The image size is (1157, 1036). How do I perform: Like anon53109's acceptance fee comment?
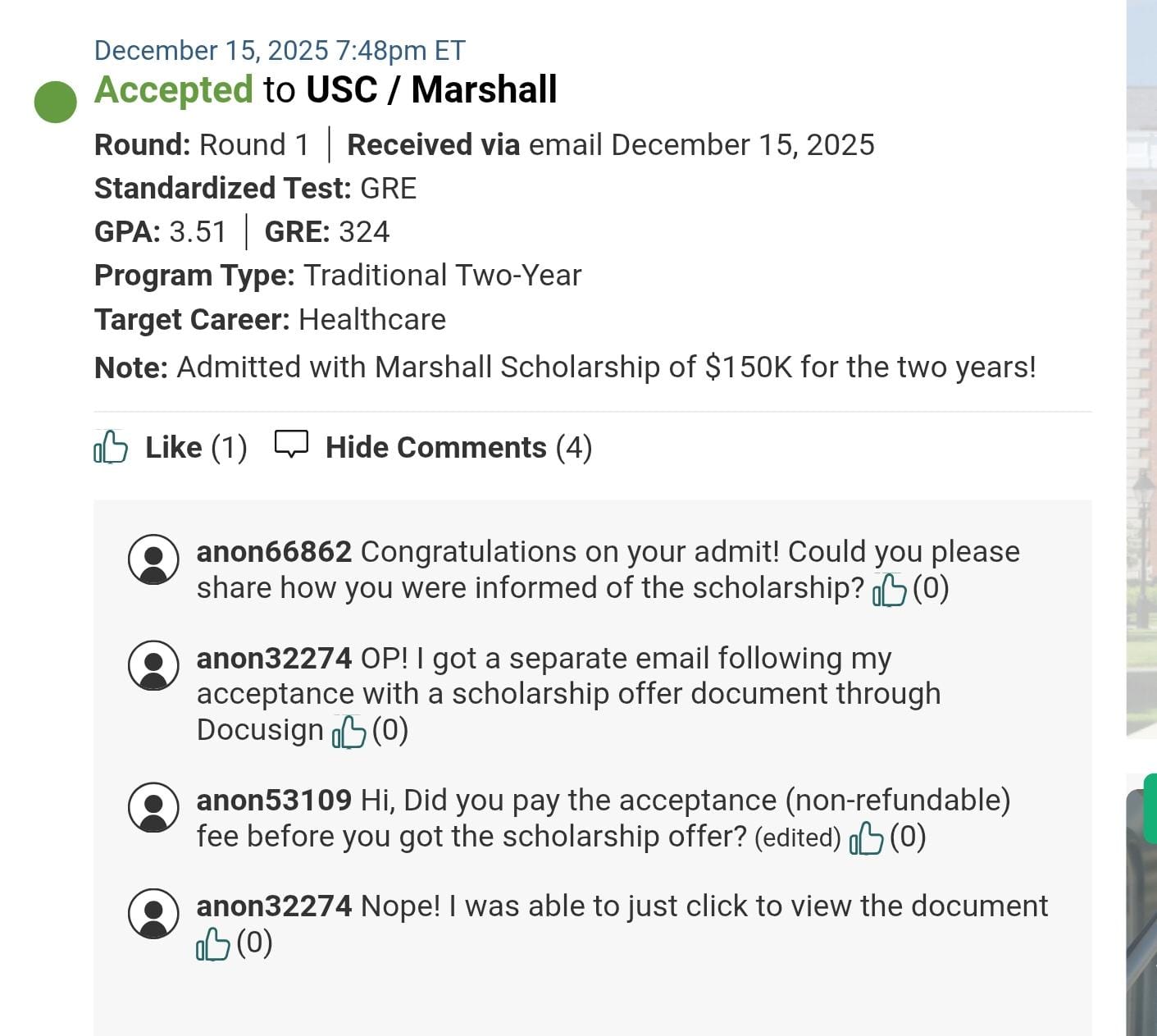867,837
